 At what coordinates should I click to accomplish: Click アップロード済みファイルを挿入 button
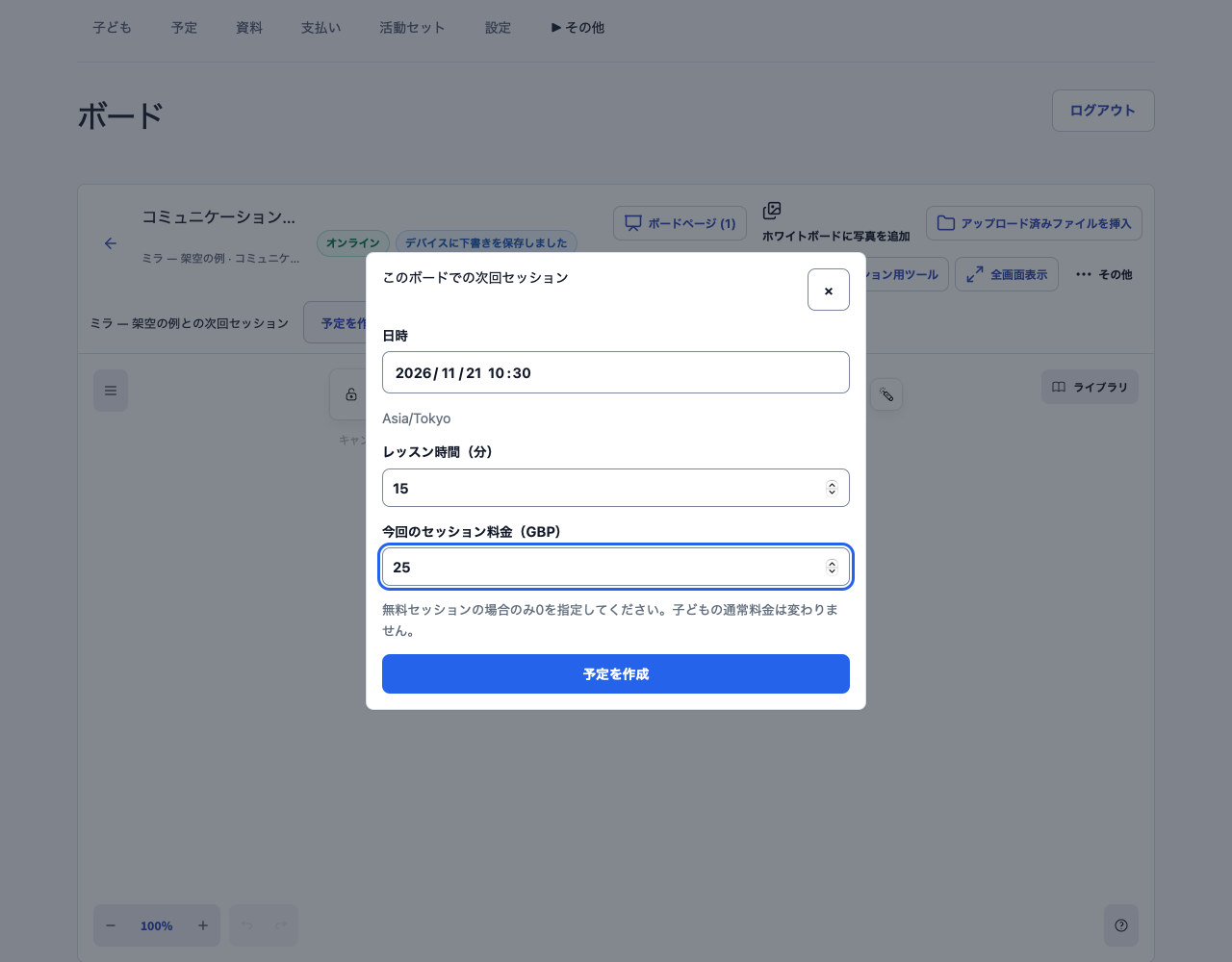pos(1034,223)
